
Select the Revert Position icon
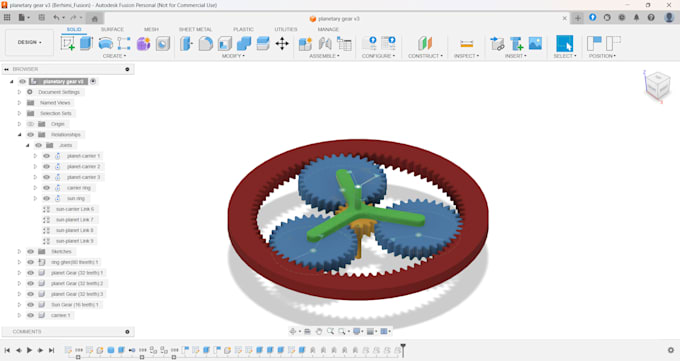pos(613,43)
